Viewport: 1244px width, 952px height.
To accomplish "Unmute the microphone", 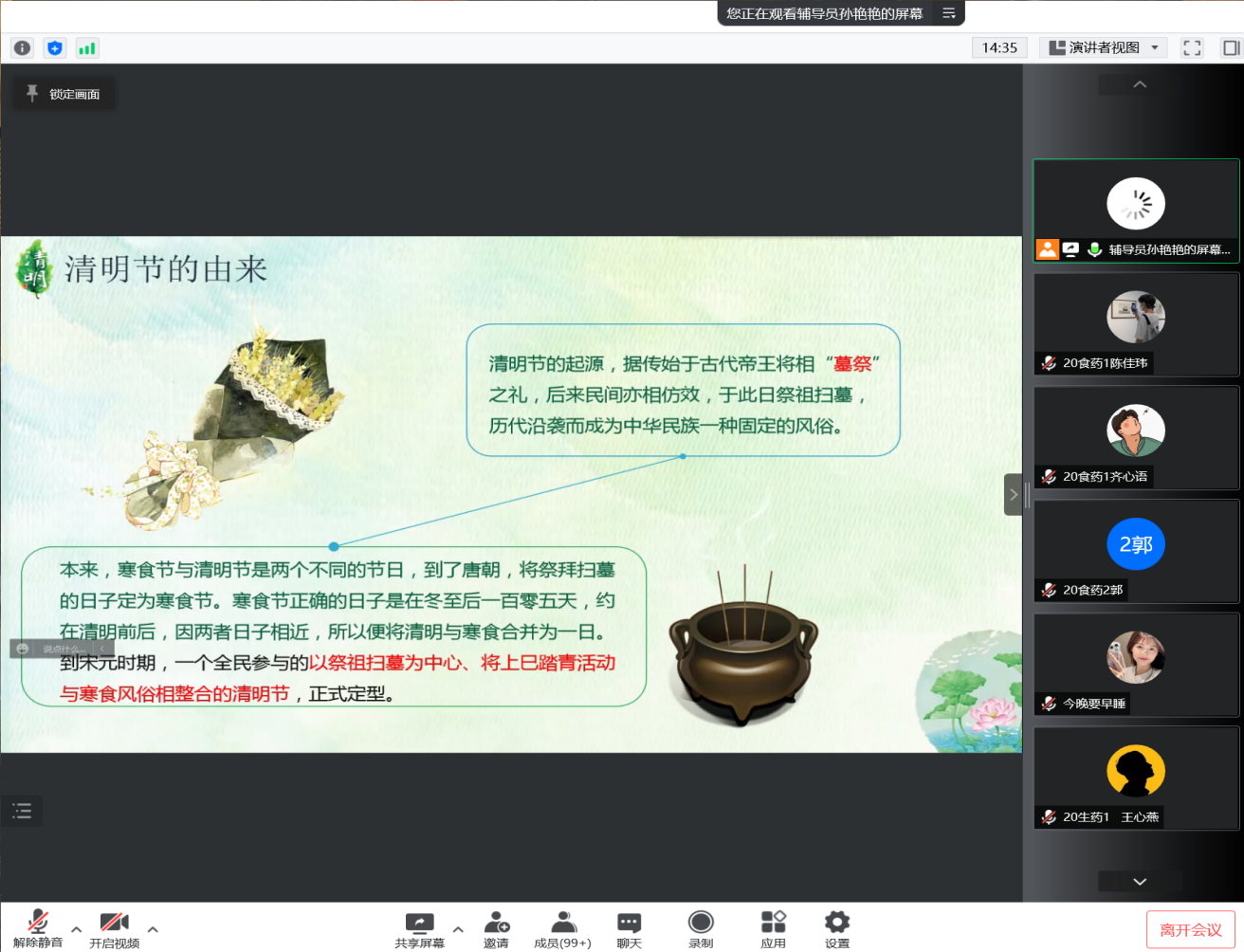I will (x=38, y=928).
